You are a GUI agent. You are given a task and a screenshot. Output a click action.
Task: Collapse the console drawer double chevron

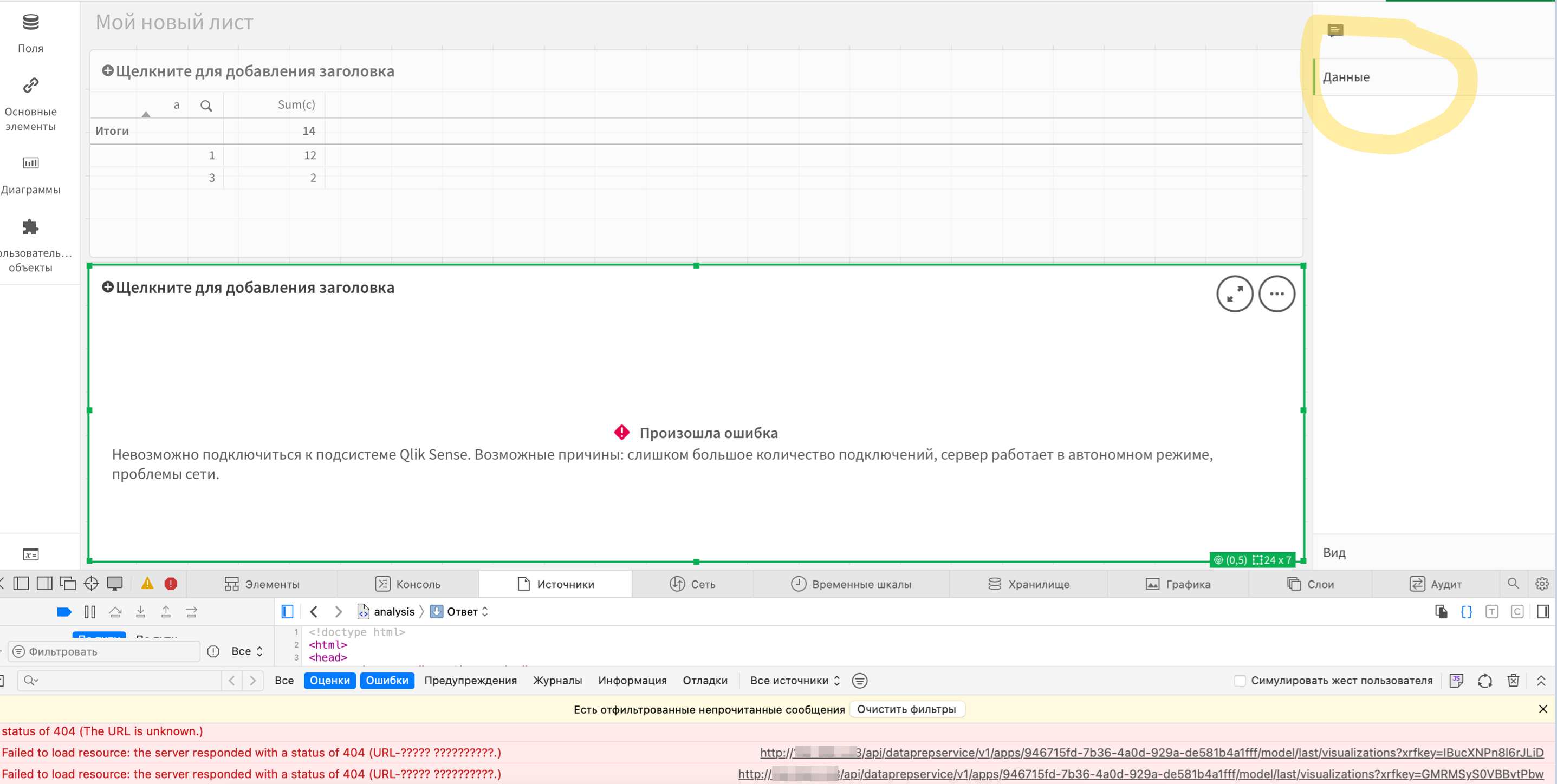[x=1541, y=681]
